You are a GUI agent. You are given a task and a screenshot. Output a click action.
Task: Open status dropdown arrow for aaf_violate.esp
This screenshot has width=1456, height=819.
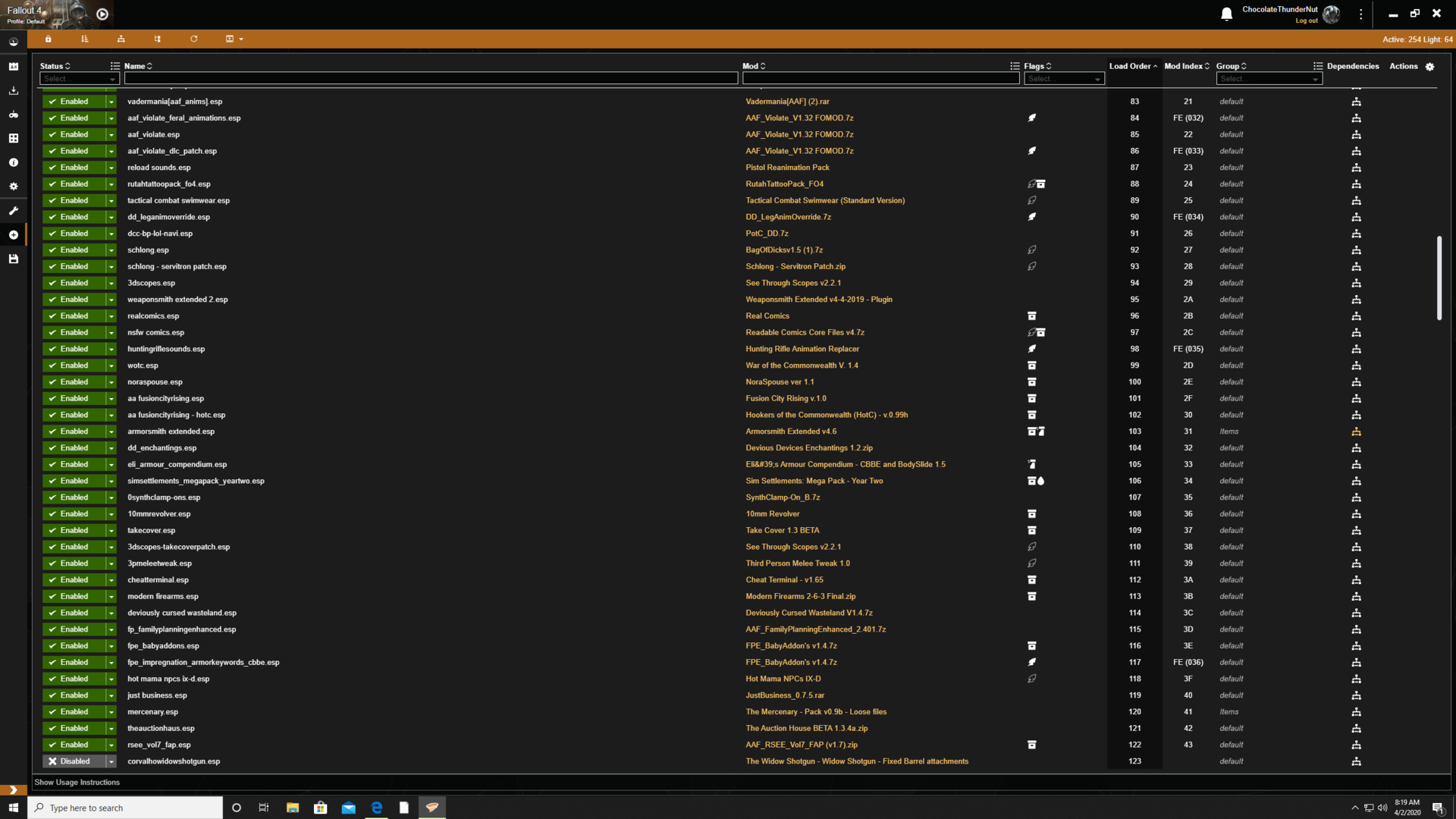(111, 135)
